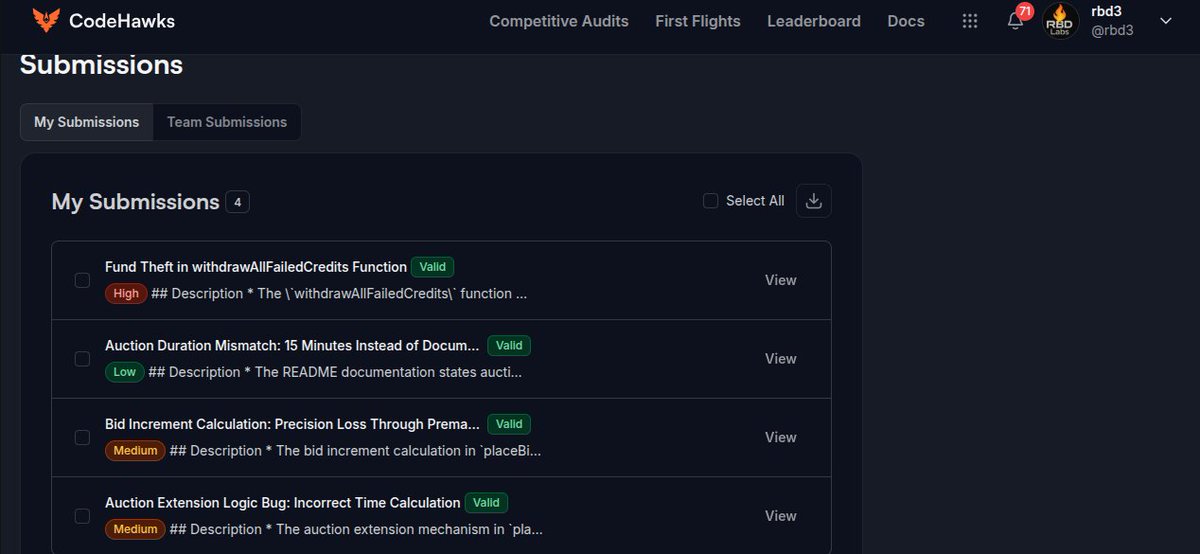Check the Auction Extension Logic Bug checkbox

pyautogui.click(x=82, y=516)
